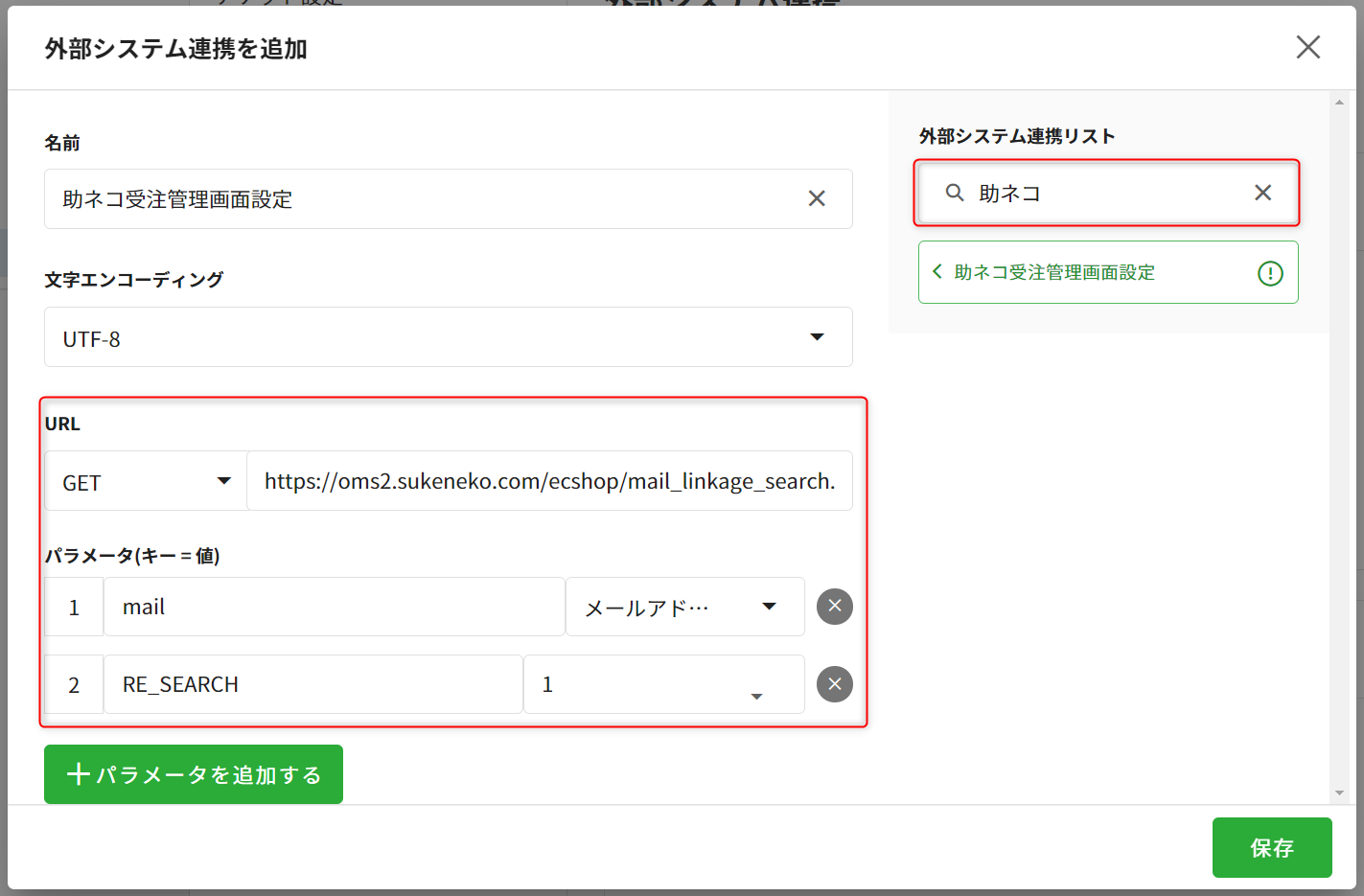Click into the 名前 text field
The height and width of the screenshot is (896, 1364).
coord(422,199)
